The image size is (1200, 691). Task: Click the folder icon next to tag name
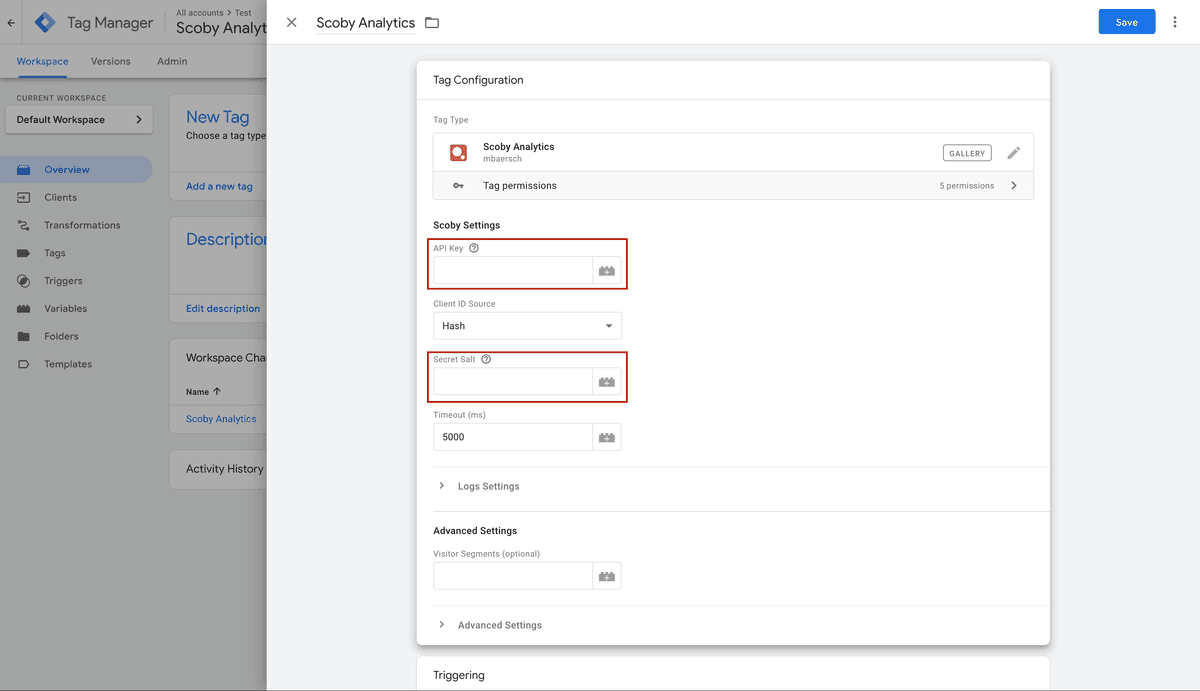432,22
